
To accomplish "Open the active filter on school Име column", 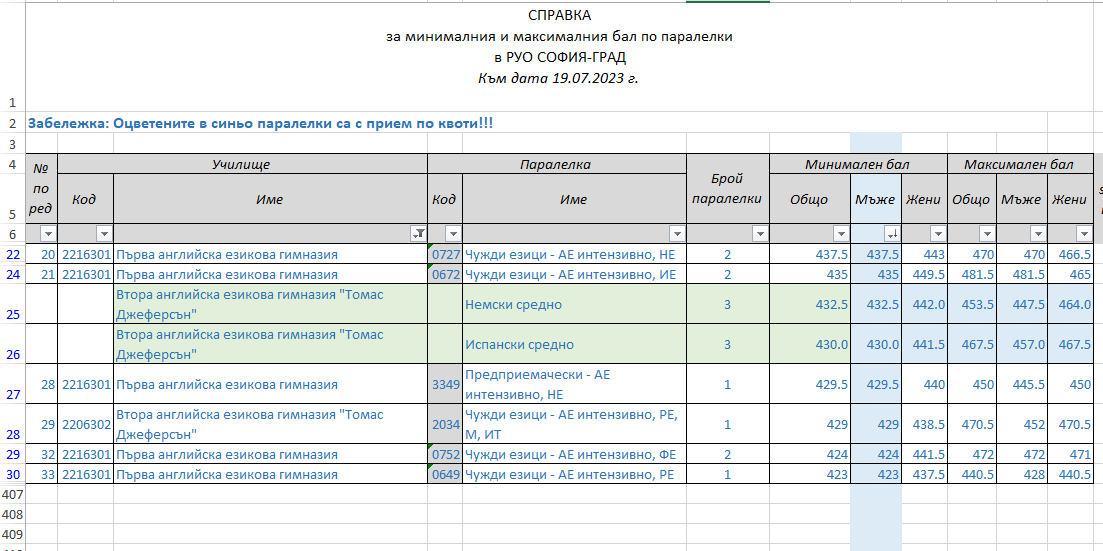I will click(418, 234).
